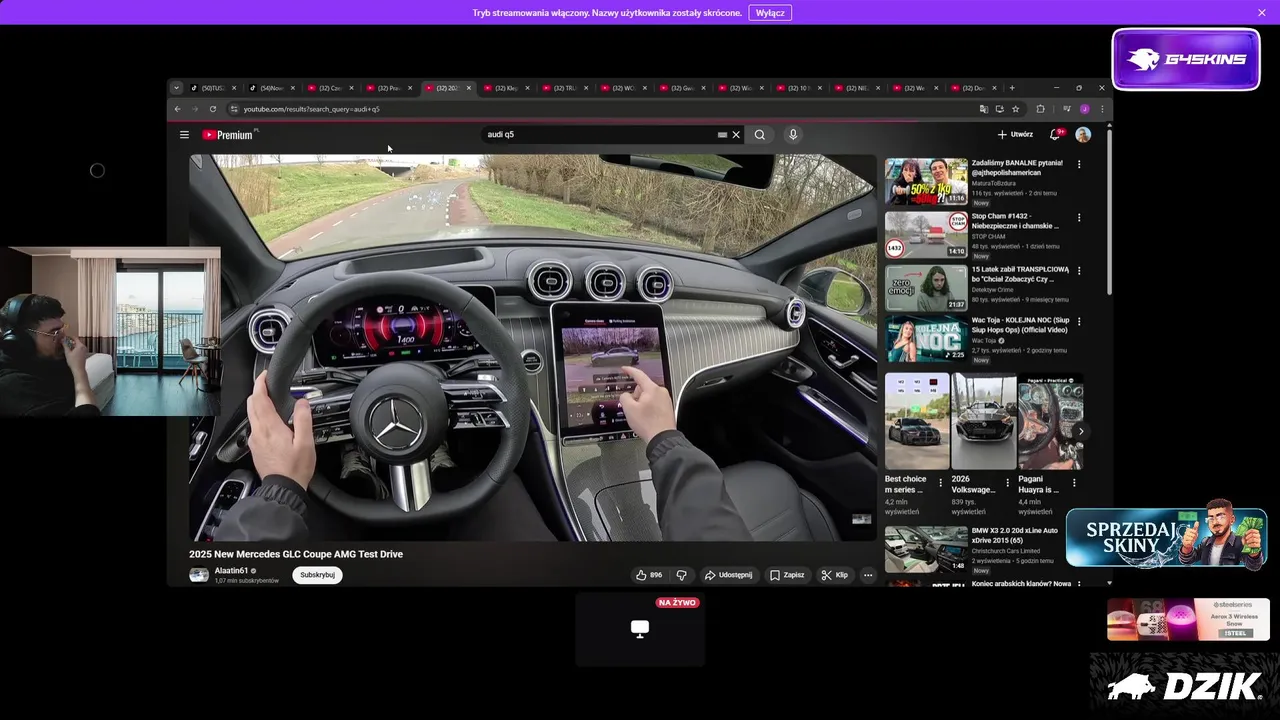Open the Alaatin61 channel name link
The width and height of the screenshot is (1280, 720).
click(232, 571)
